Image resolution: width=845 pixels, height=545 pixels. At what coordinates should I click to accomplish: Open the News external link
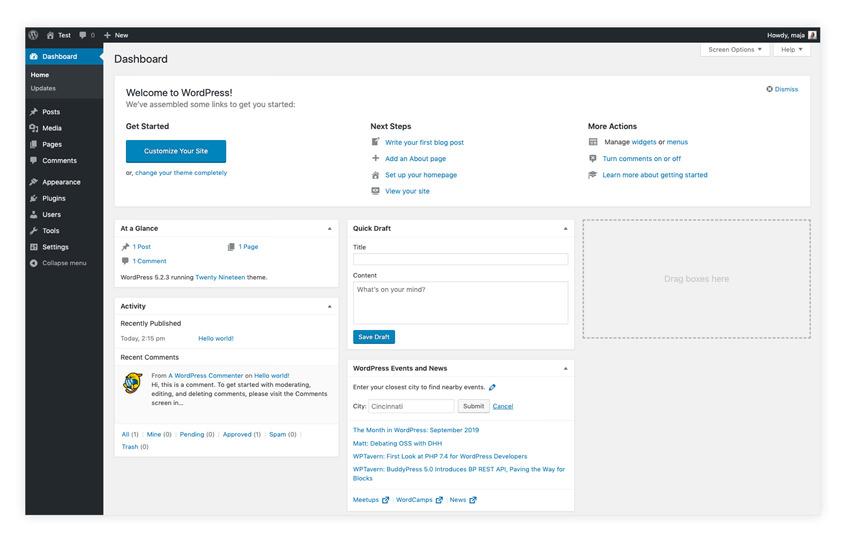pos(463,500)
